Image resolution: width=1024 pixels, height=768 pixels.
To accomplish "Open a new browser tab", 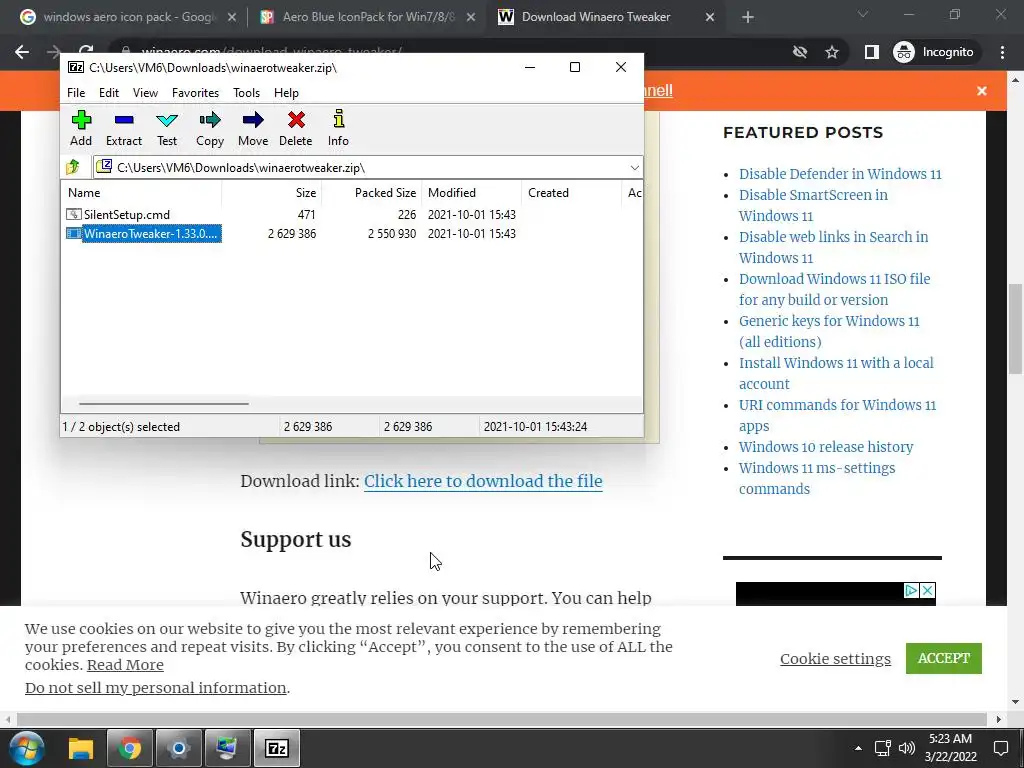I will pos(748,18).
